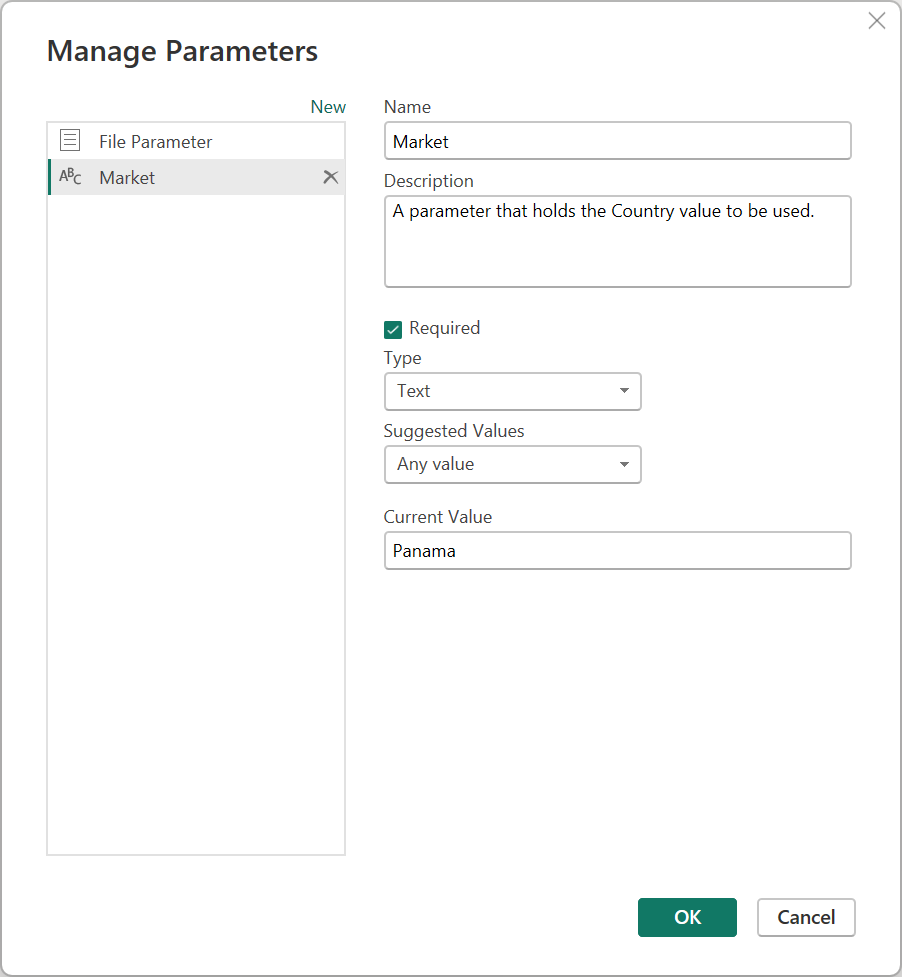Delete the Market parameter using the X icon
902x977 pixels.
331,176
